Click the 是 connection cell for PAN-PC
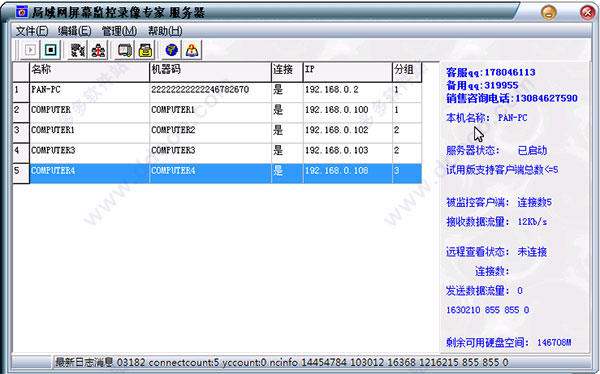 [x=287, y=92]
